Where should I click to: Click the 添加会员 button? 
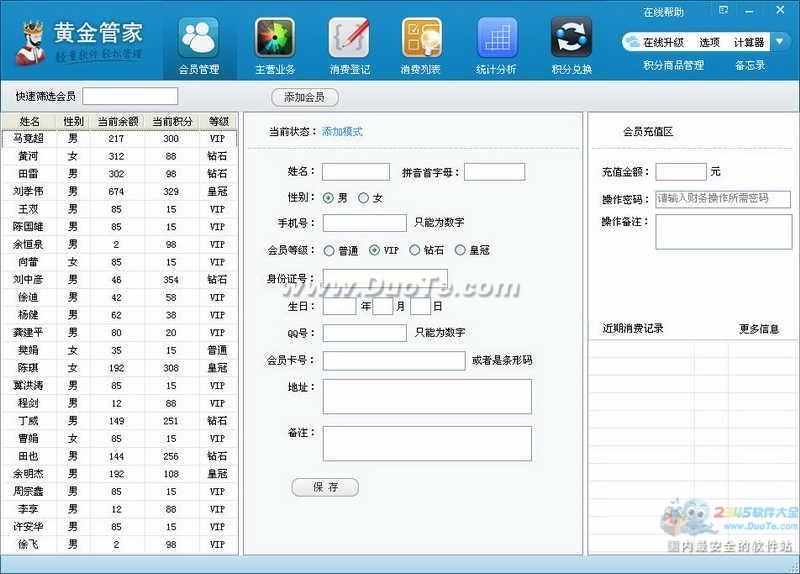click(x=305, y=97)
